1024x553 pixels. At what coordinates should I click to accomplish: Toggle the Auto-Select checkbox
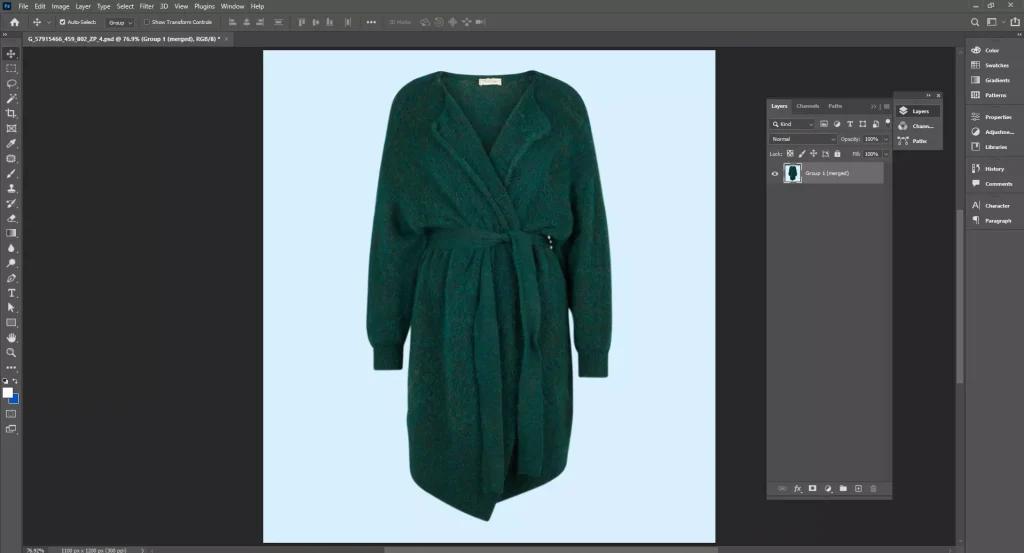coord(63,22)
